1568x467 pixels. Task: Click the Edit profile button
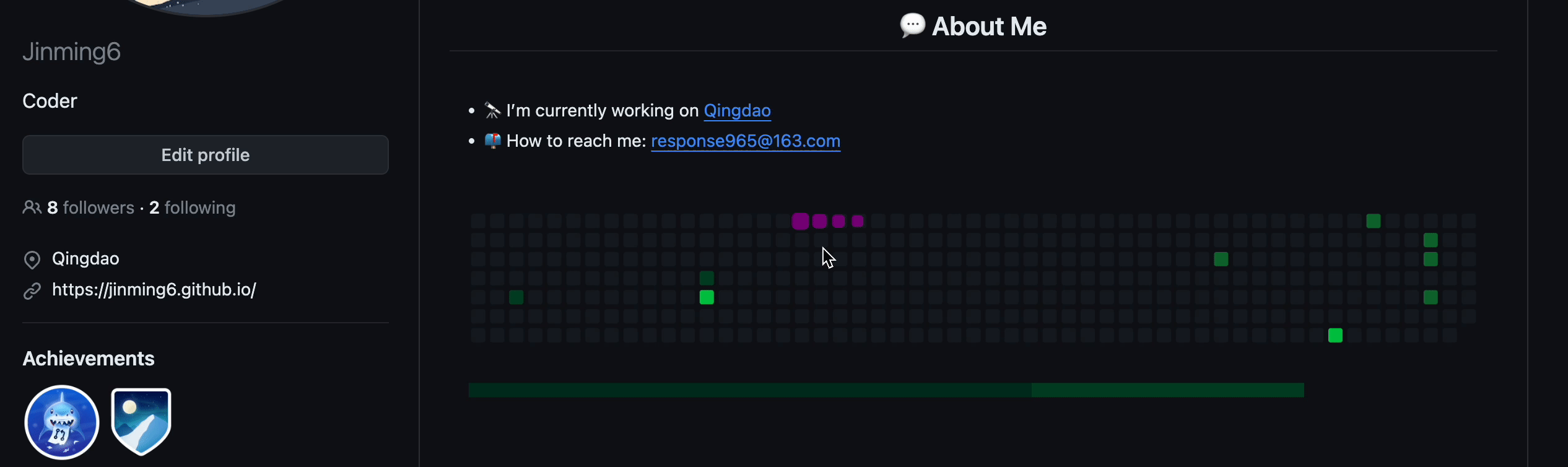206,155
